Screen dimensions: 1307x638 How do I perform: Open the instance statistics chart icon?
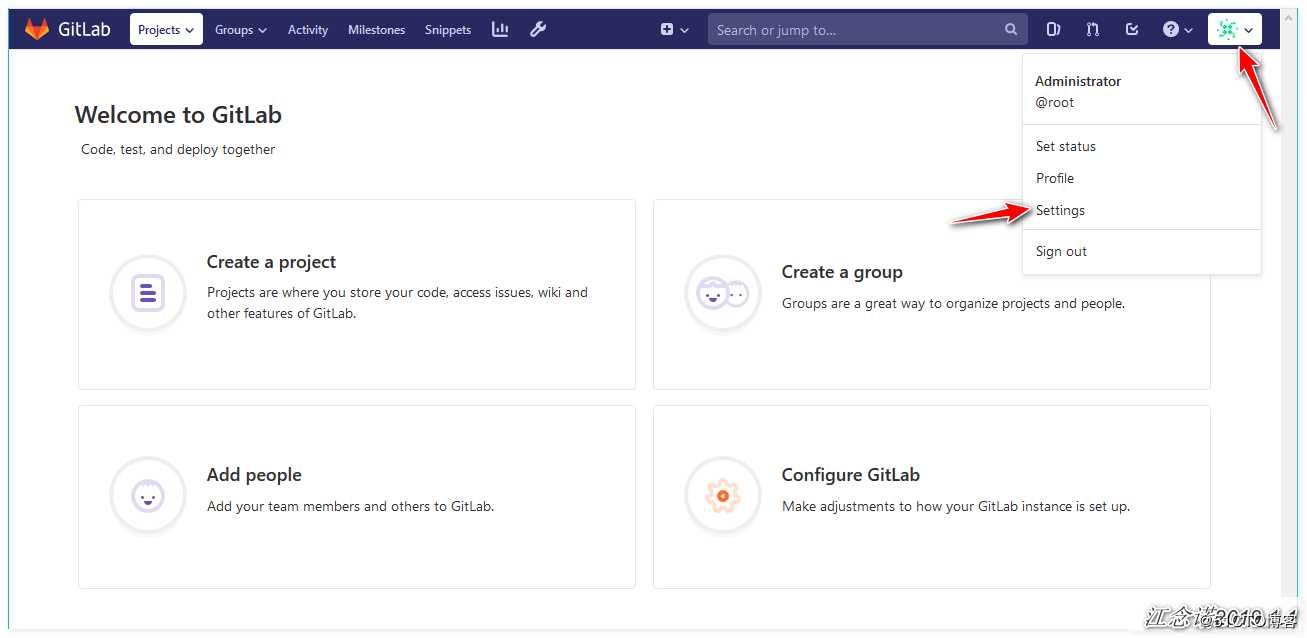pyautogui.click(x=500, y=29)
